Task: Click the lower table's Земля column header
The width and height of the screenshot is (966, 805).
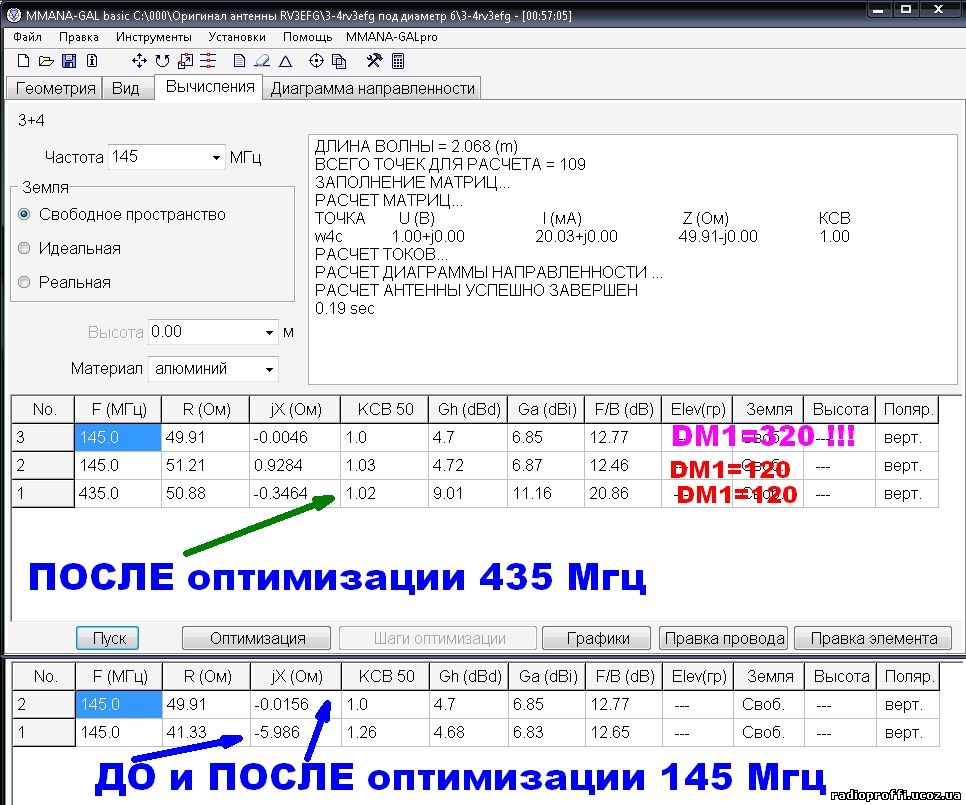Action: [769, 676]
